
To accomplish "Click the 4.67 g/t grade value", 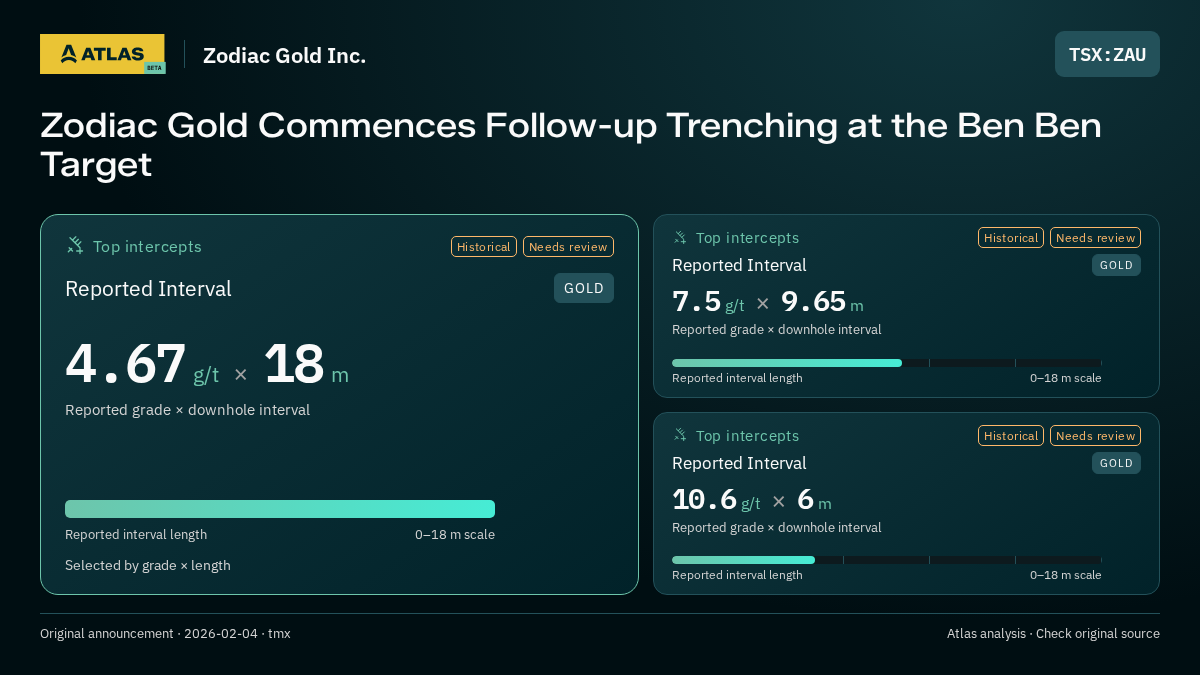I will [142, 364].
